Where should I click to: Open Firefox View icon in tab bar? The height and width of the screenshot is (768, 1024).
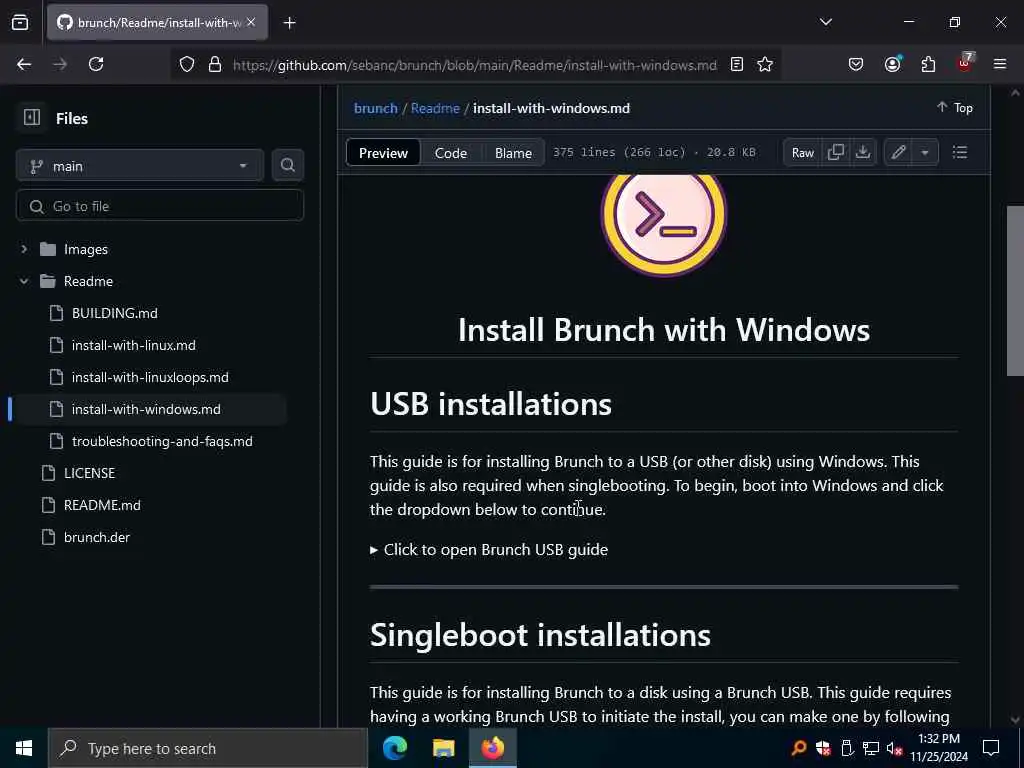click(20, 22)
